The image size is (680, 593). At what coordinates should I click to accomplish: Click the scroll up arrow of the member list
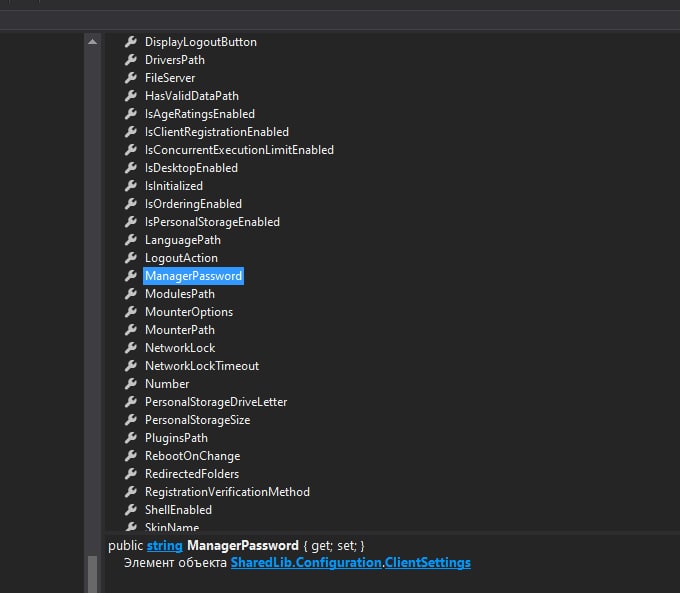(92, 42)
